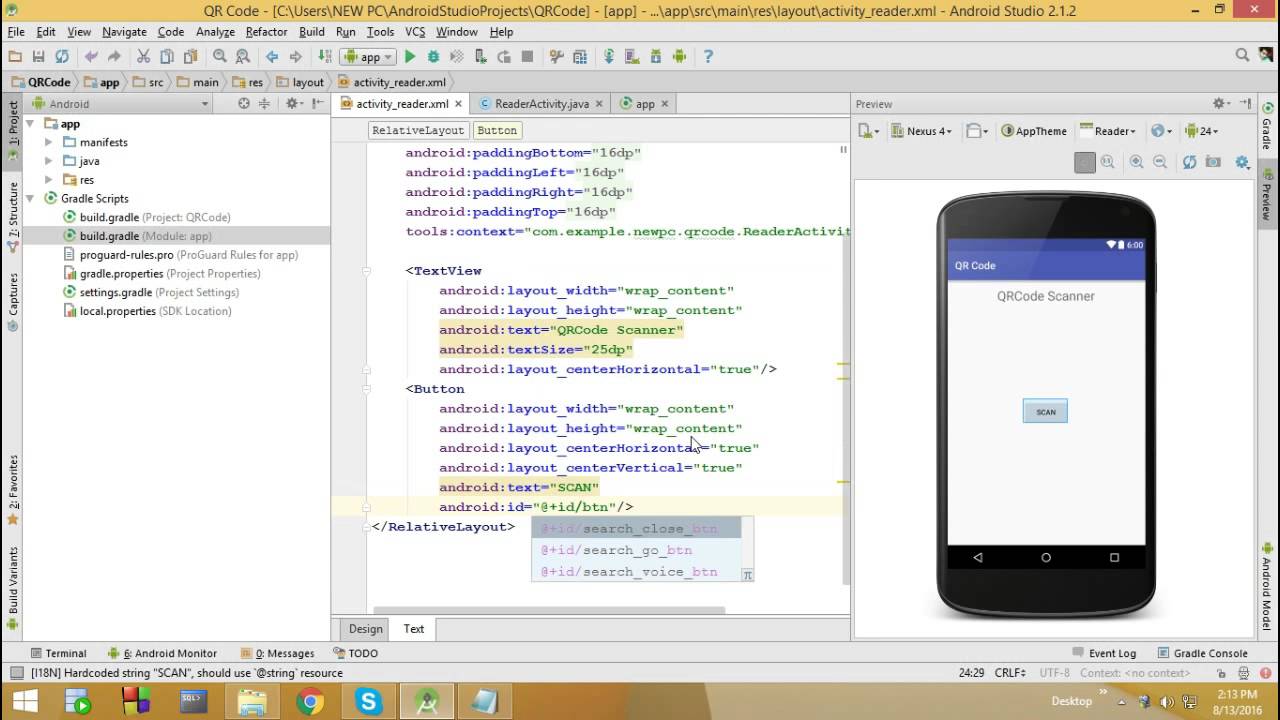Open Chrome from the Windows taskbar
The image size is (1280, 720).
pos(311,701)
